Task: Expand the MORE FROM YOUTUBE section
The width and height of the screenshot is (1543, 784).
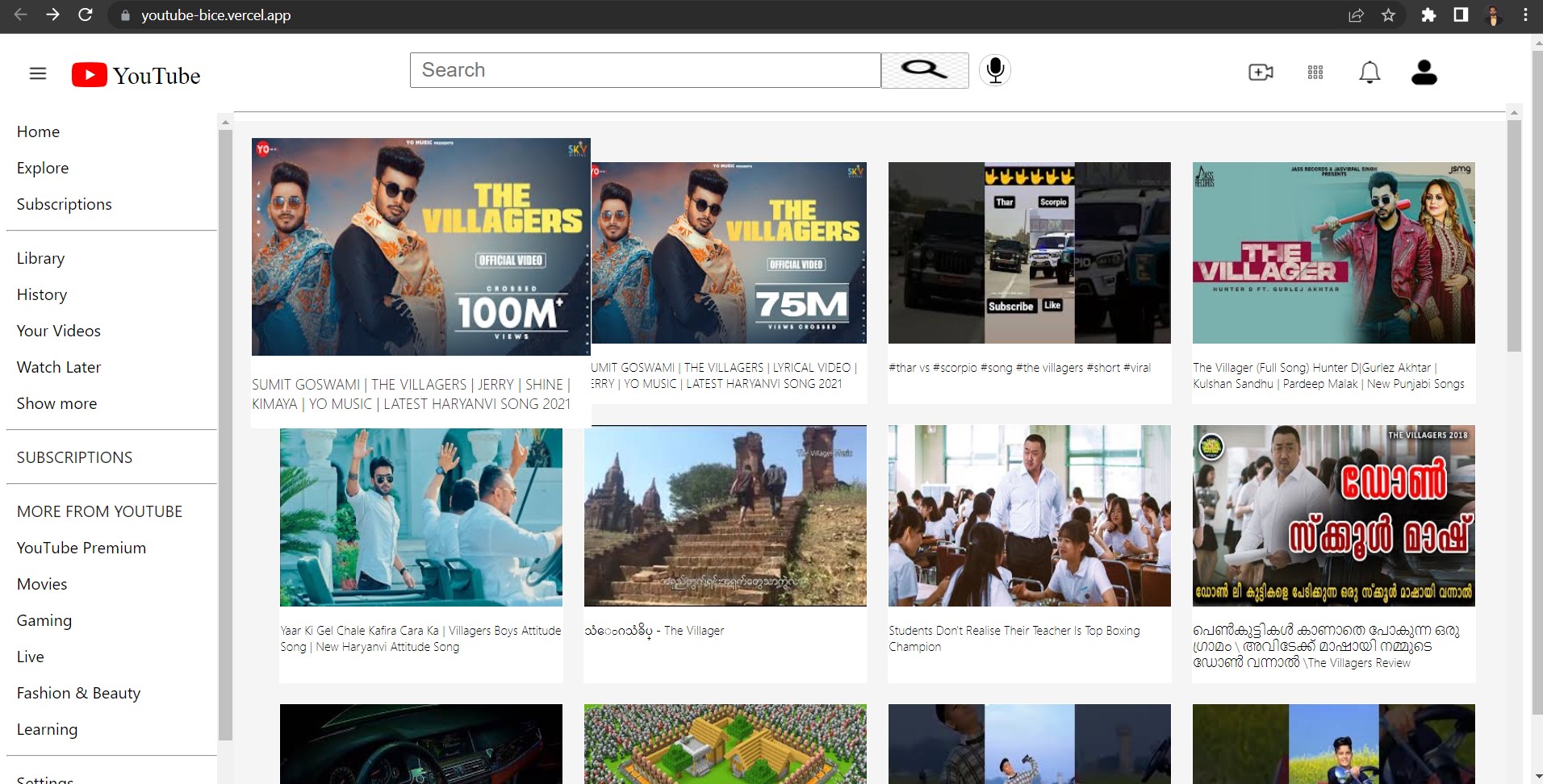Action: coord(99,511)
